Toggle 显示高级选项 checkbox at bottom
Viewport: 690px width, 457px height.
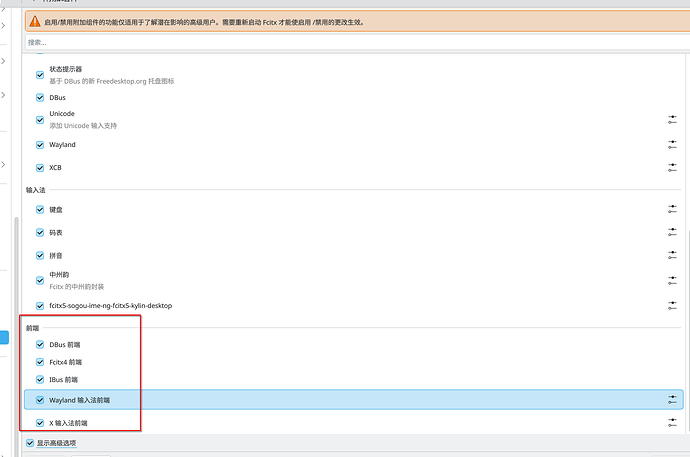point(29,442)
